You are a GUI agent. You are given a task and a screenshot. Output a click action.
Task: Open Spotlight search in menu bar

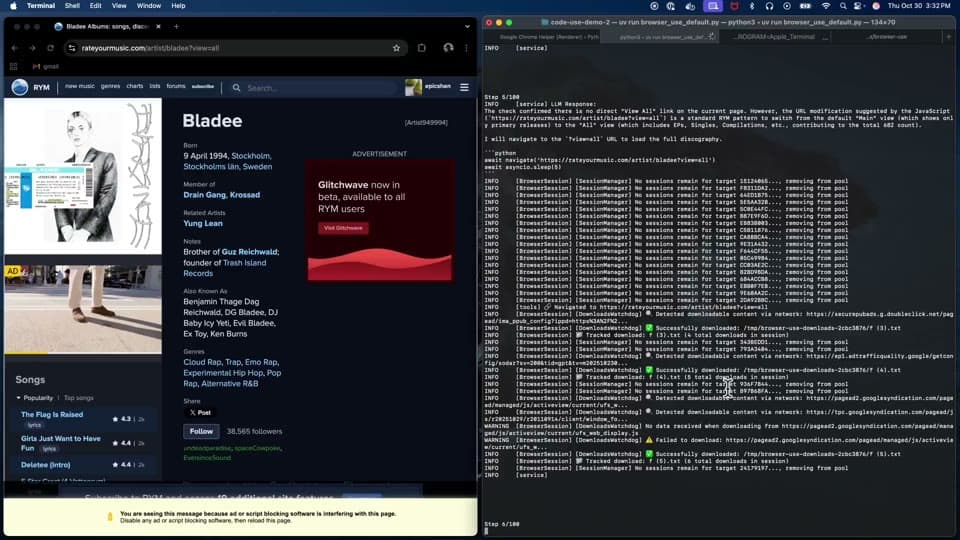click(x=843, y=6)
